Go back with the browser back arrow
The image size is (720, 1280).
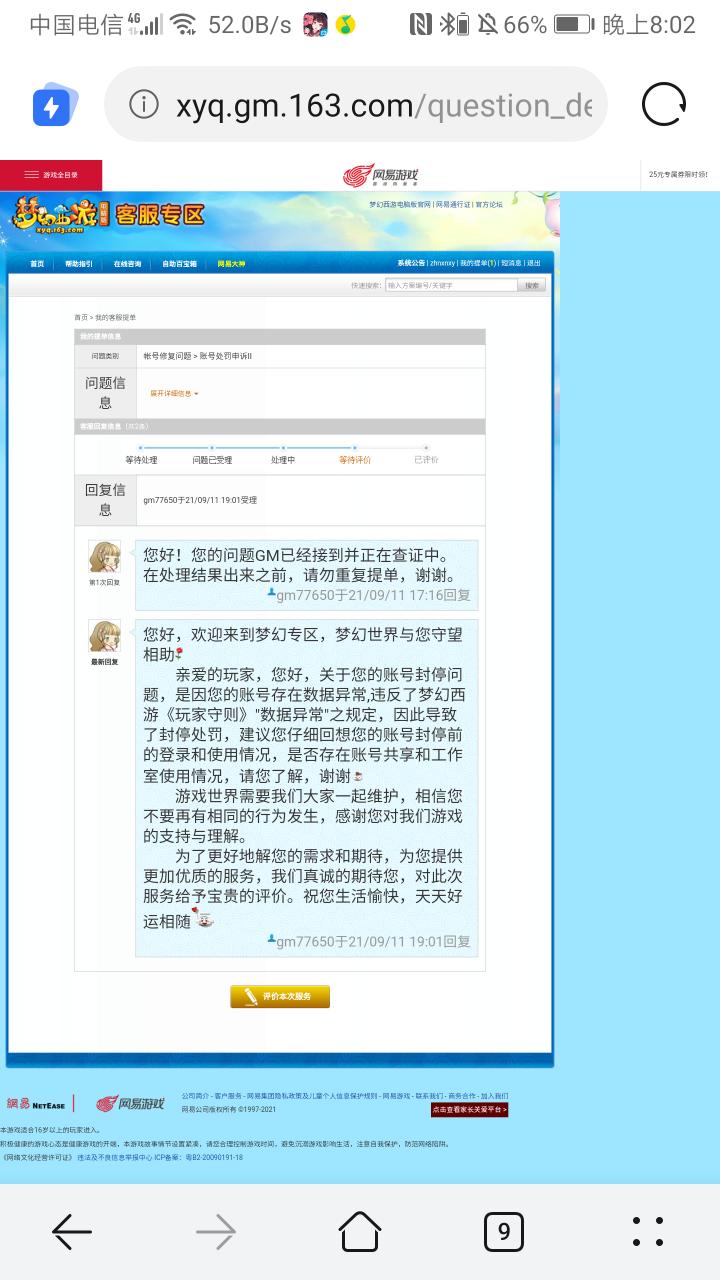pos(72,1232)
